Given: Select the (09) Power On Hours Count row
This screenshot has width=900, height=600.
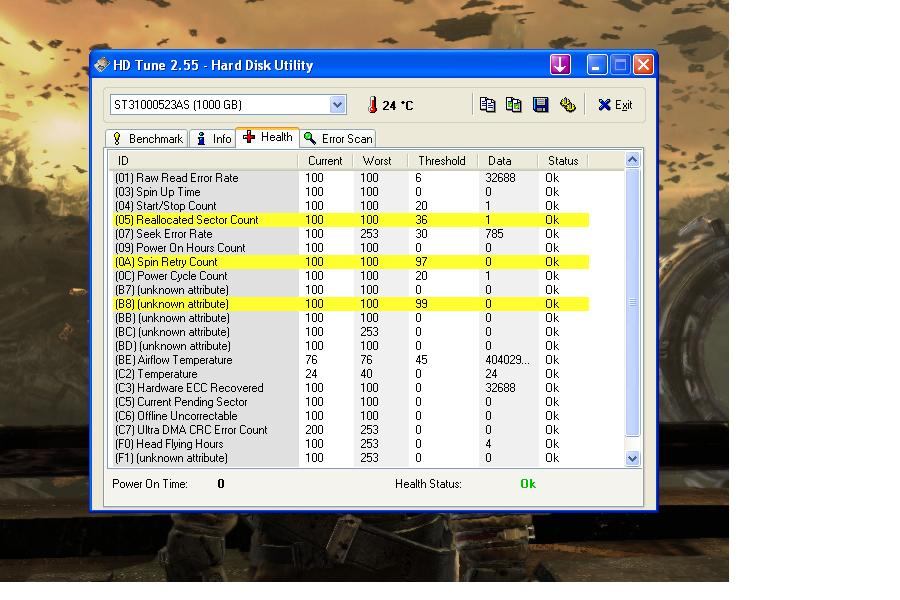Looking at the screenshot, I should (350, 247).
